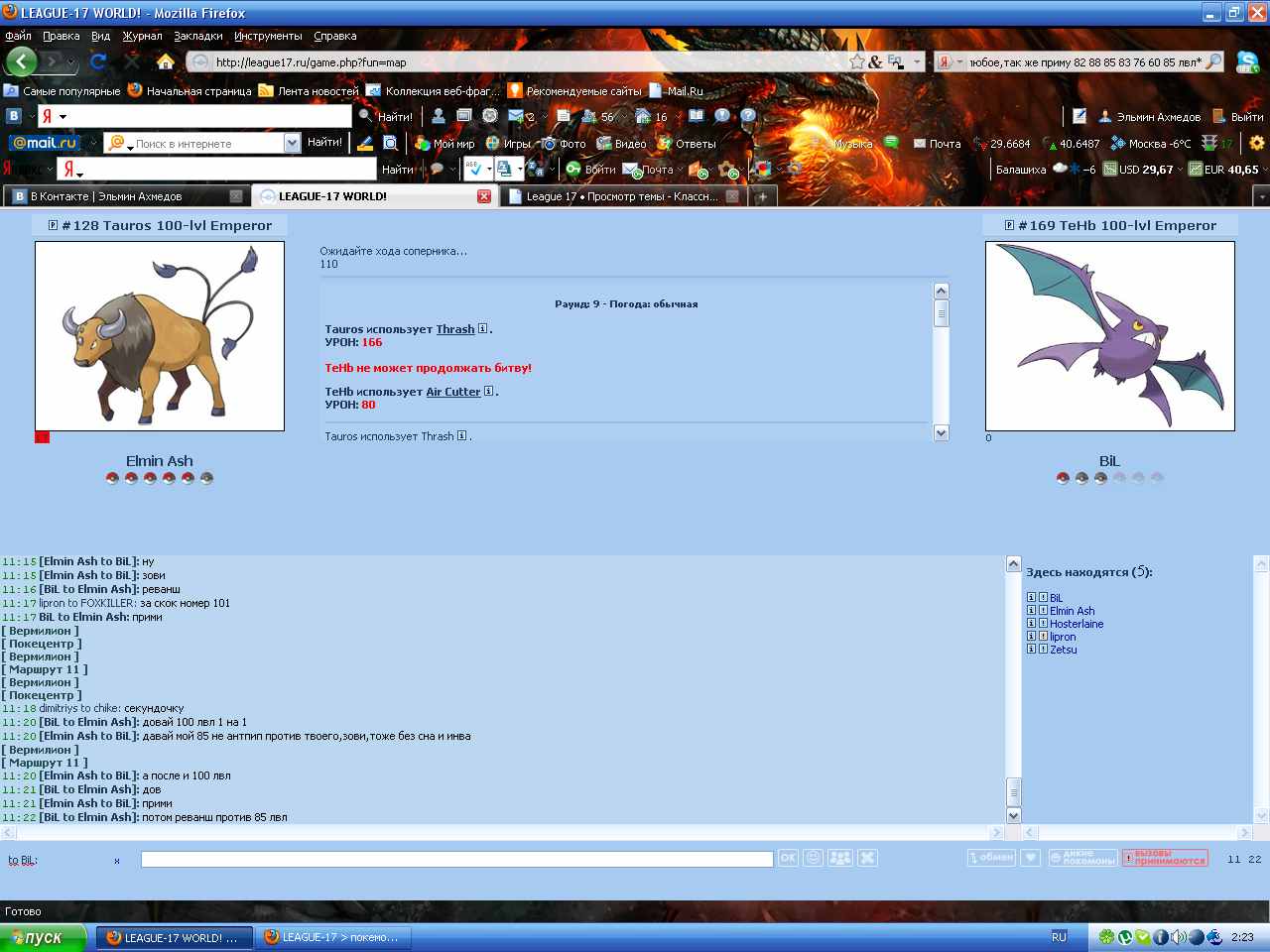Reload the current page
This screenshot has height=952, width=1270.
(x=98, y=61)
